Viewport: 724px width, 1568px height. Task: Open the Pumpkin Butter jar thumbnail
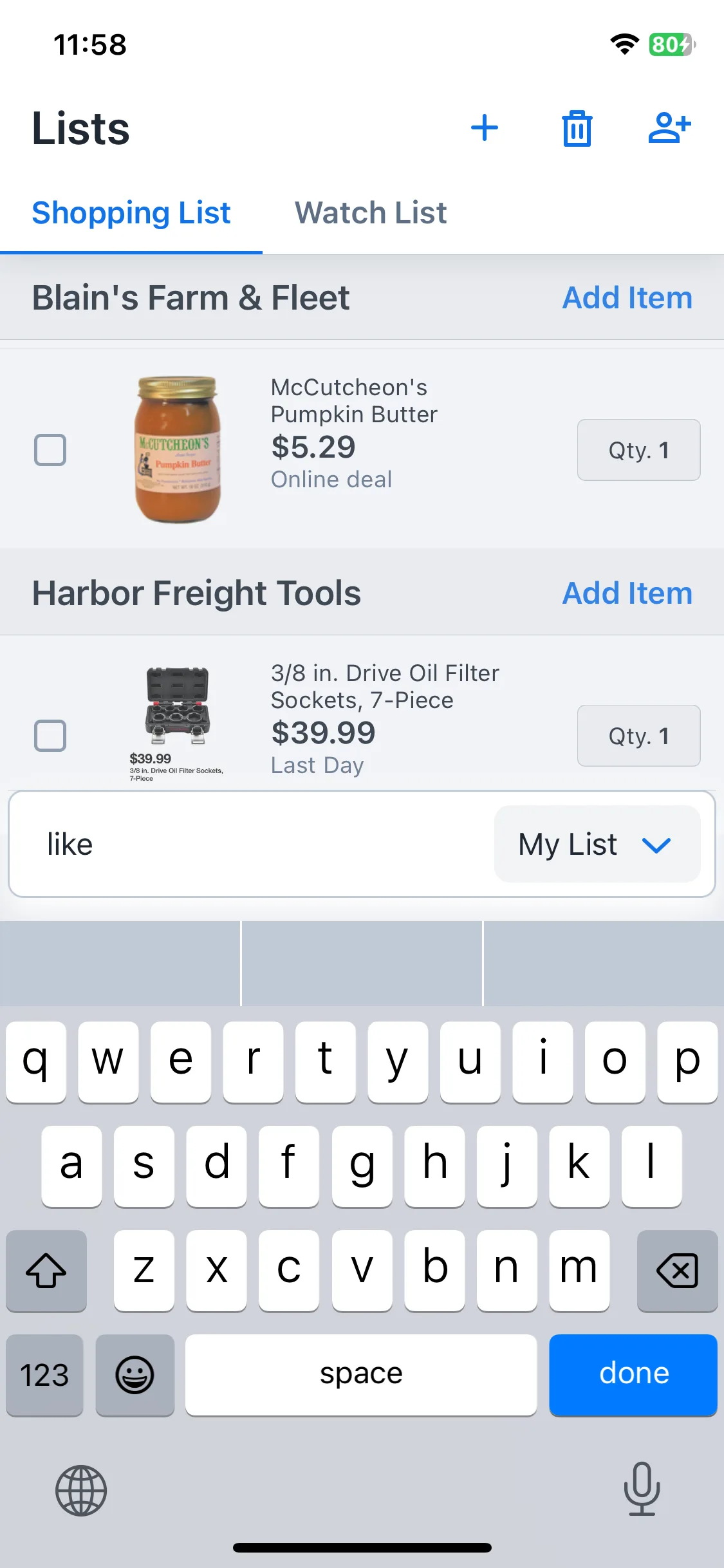[178, 449]
